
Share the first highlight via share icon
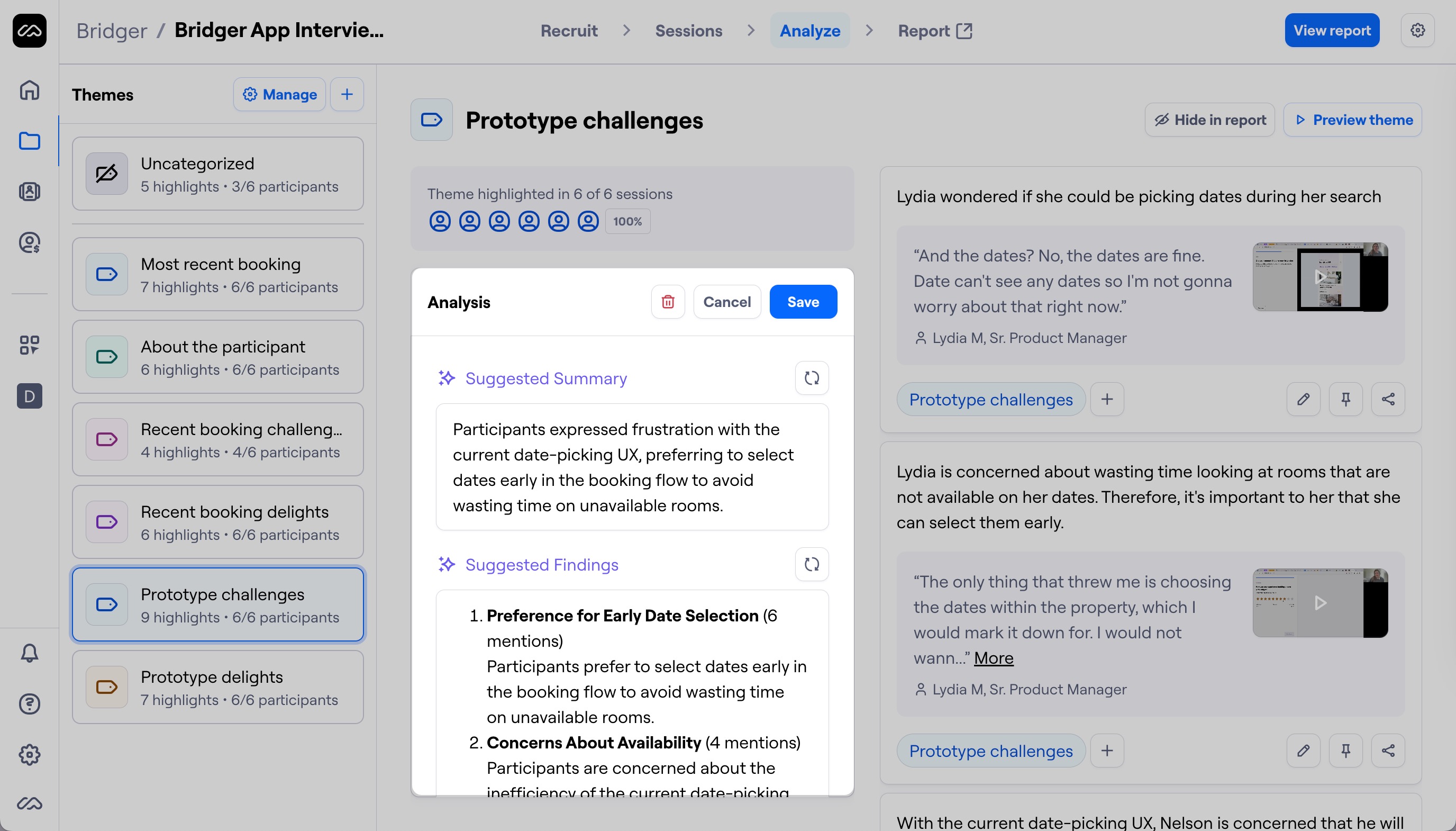pyautogui.click(x=1388, y=399)
